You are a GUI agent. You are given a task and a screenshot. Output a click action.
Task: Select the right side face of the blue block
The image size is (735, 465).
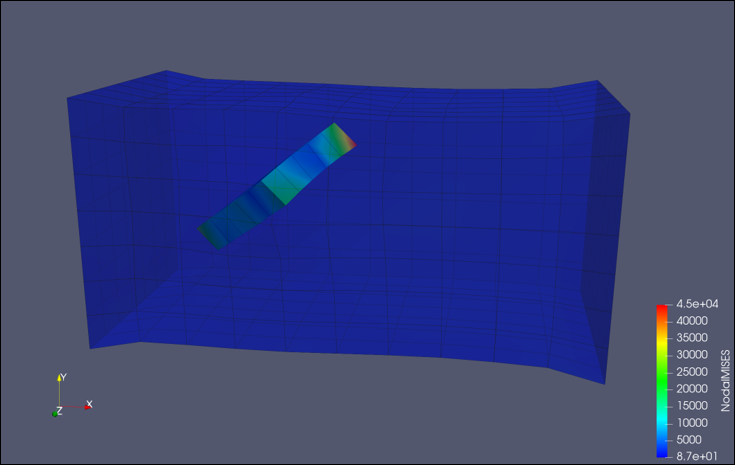[x=612, y=240]
